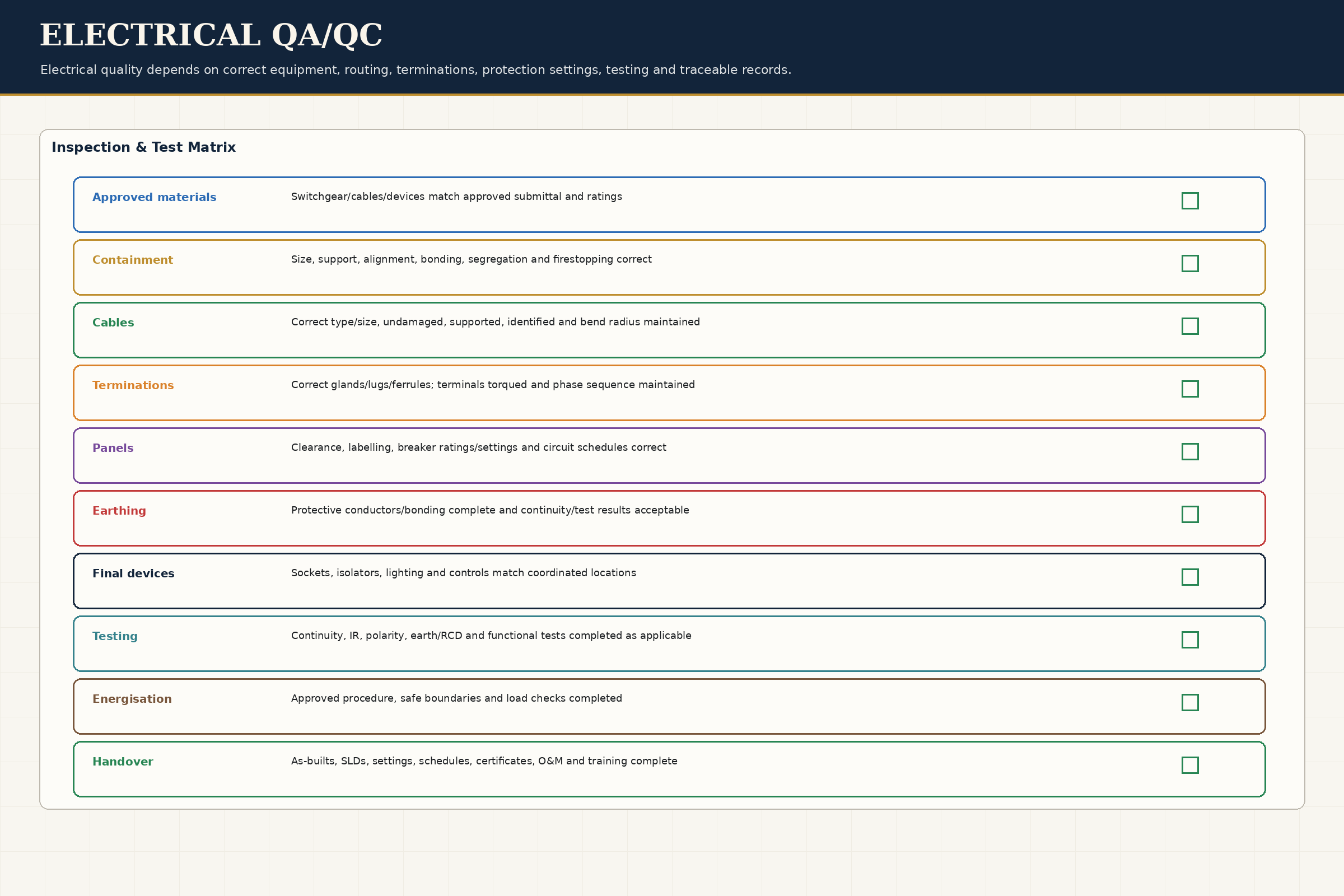
Task: Select the Testing row title
Action: coord(115,637)
